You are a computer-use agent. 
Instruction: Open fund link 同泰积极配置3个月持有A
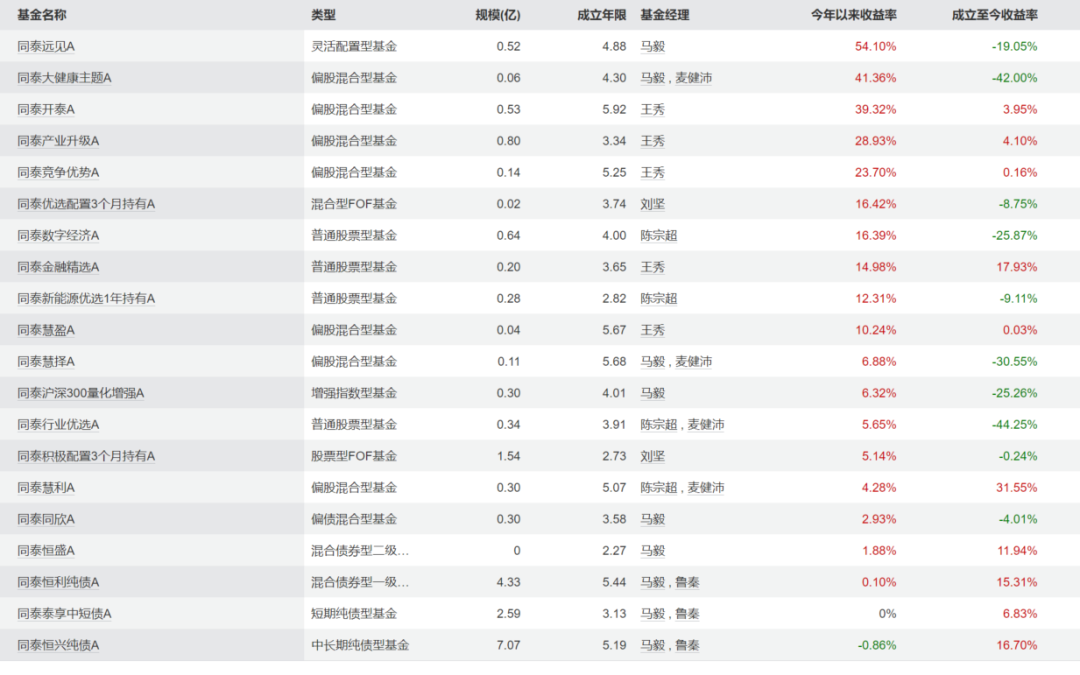tap(86, 456)
